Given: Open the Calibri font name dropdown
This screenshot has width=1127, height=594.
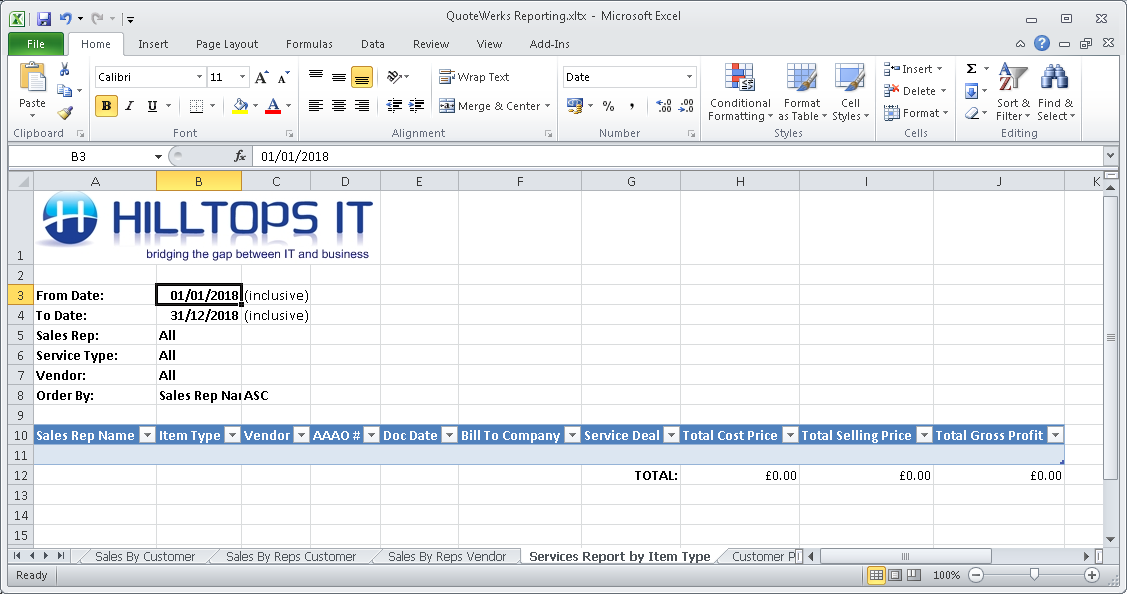Looking at the screenshot, I should pyautogui.click(x=199, y=77).
